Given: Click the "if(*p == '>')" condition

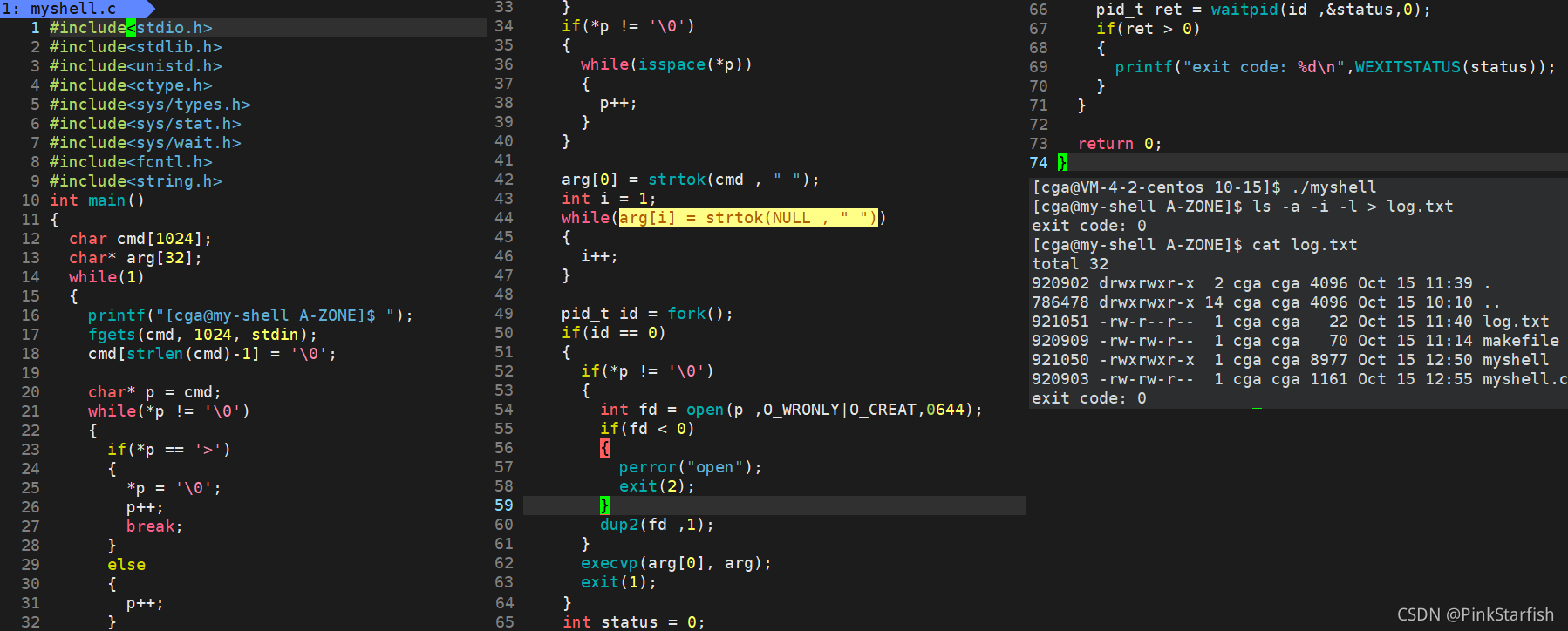Looking at the screenshot, I should (x=169, y=450).
